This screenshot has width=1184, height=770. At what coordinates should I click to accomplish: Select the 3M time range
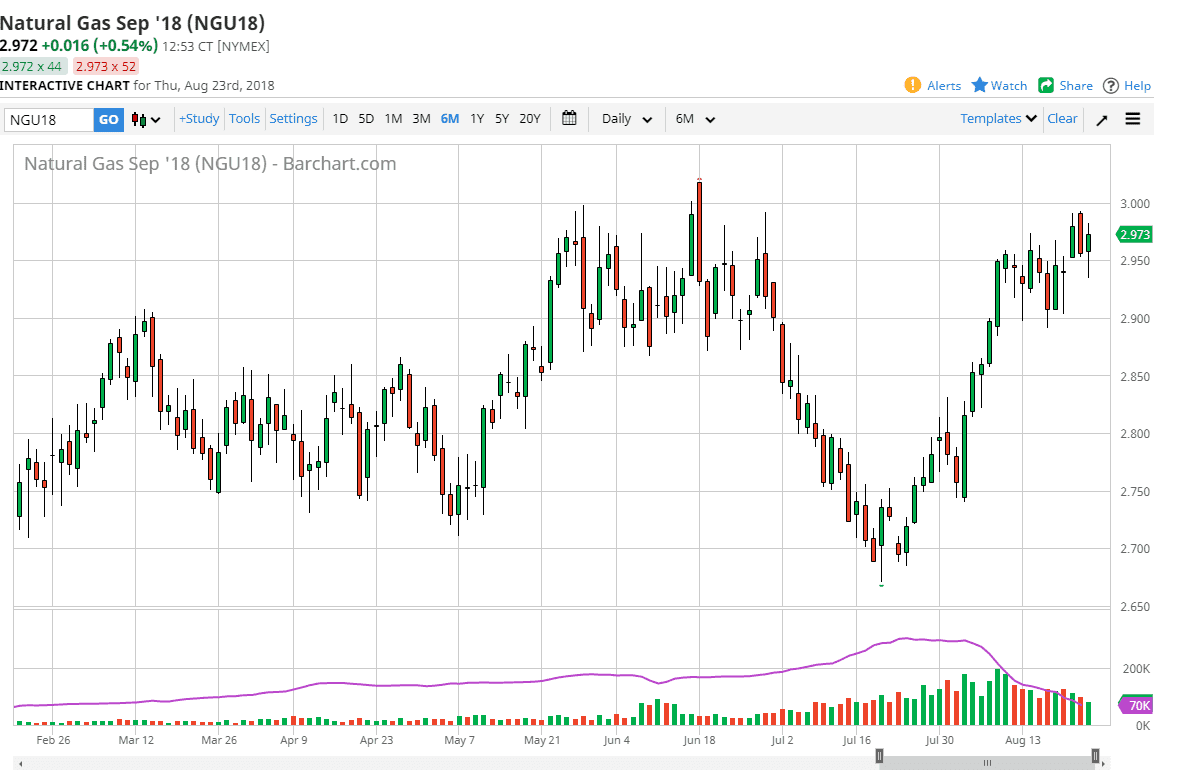pos(421,119)
